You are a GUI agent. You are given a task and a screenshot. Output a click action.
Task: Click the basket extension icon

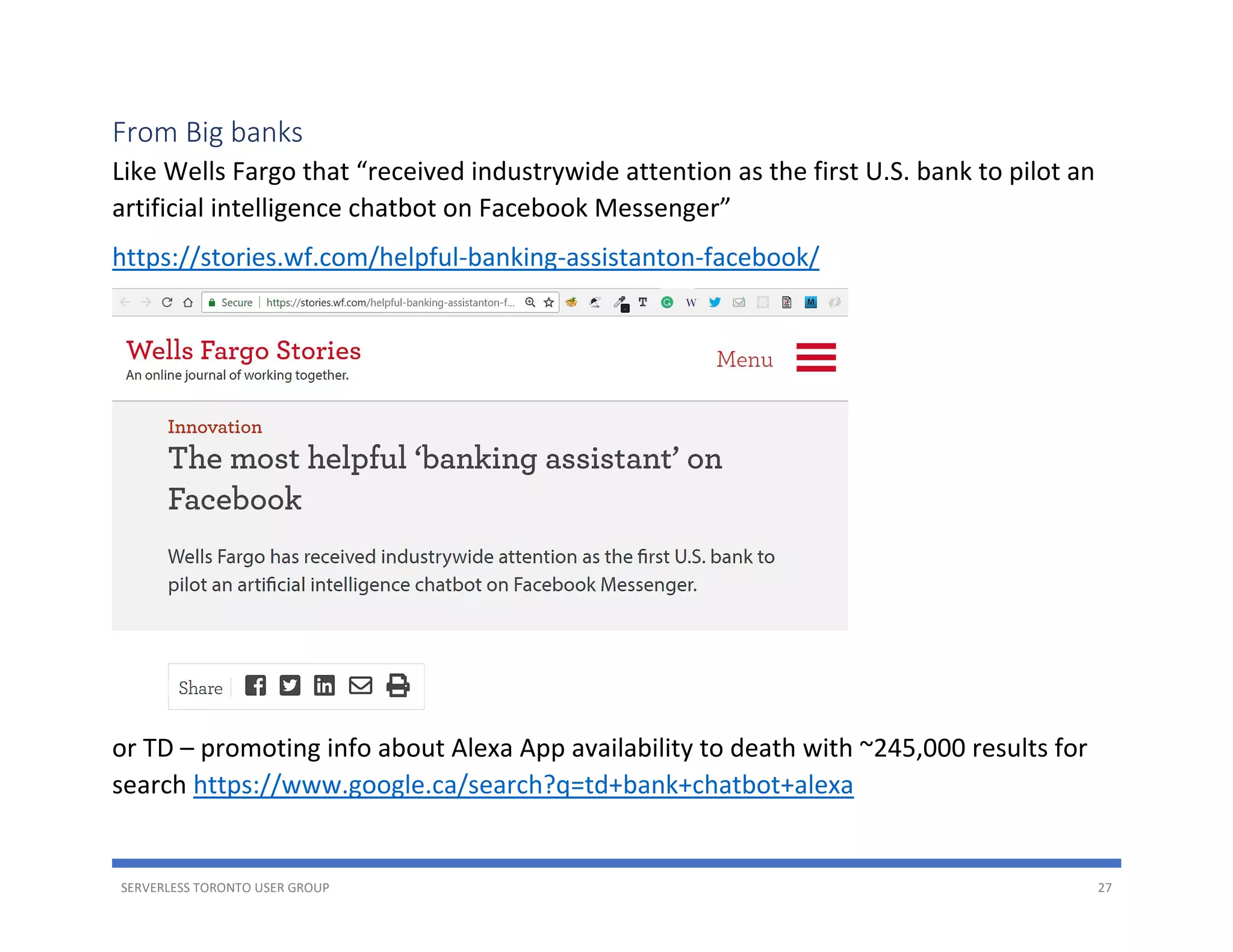(x=571, y=302)
